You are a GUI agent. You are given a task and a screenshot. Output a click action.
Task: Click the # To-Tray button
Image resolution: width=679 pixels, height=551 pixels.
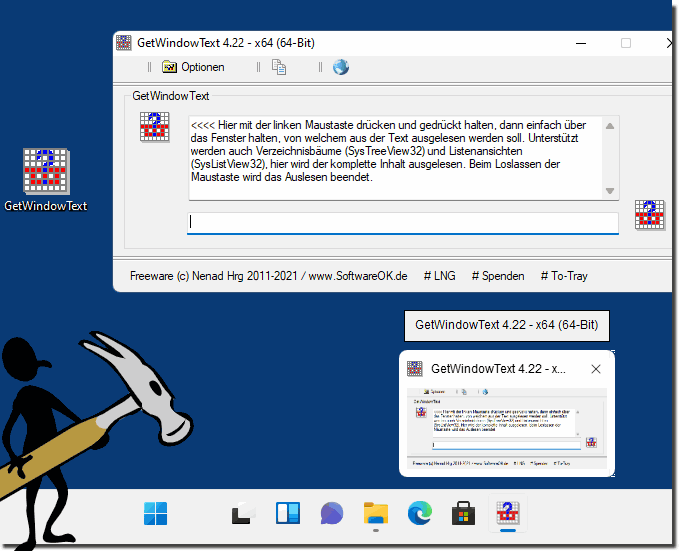tap(564, 276)
